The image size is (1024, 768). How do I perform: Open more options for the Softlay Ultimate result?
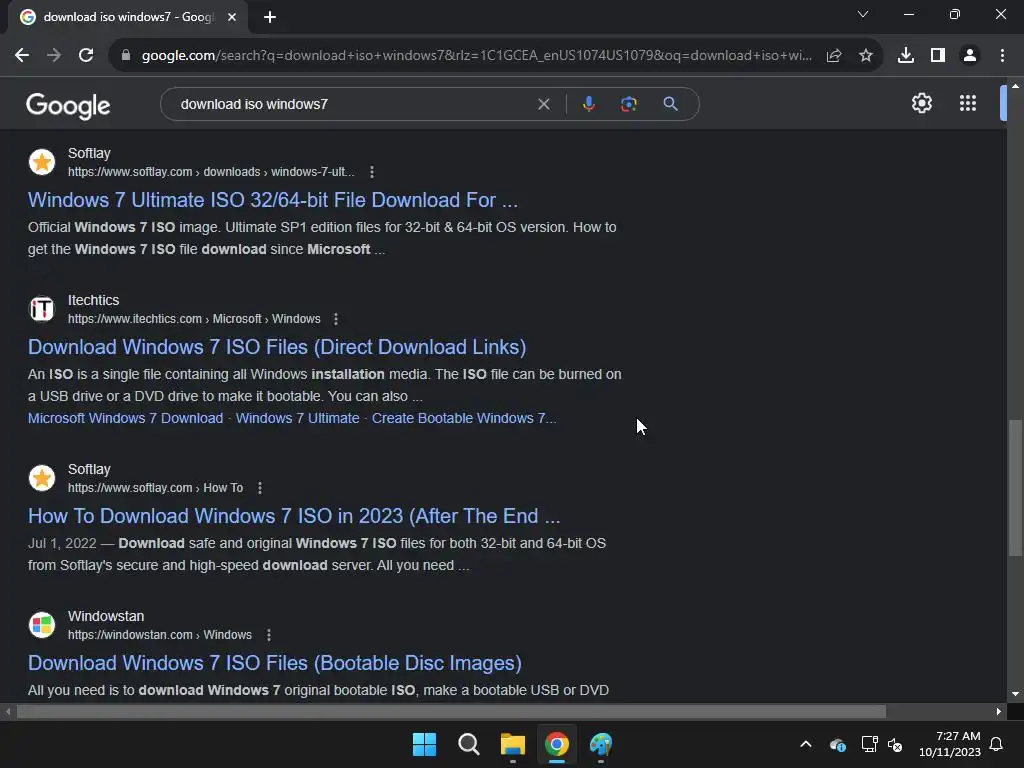372,172
